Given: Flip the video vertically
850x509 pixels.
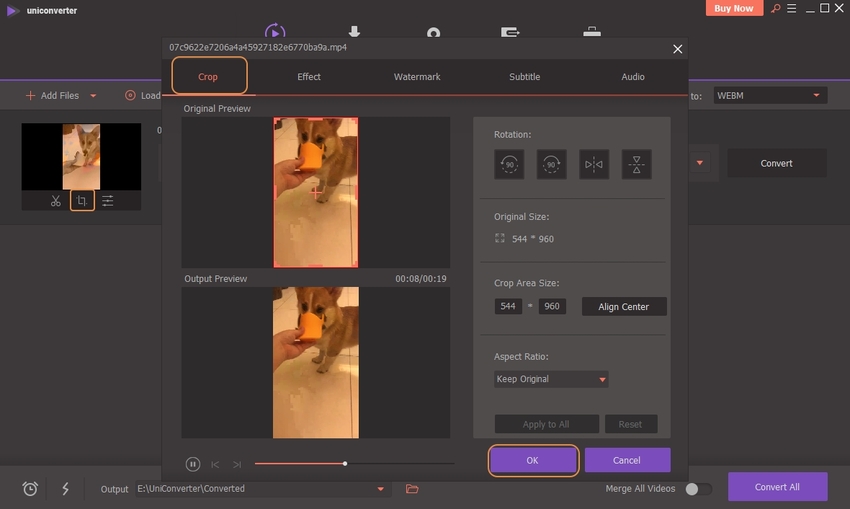Looking at the screenshot, I should pyautogui.click(x=636, y=164).
